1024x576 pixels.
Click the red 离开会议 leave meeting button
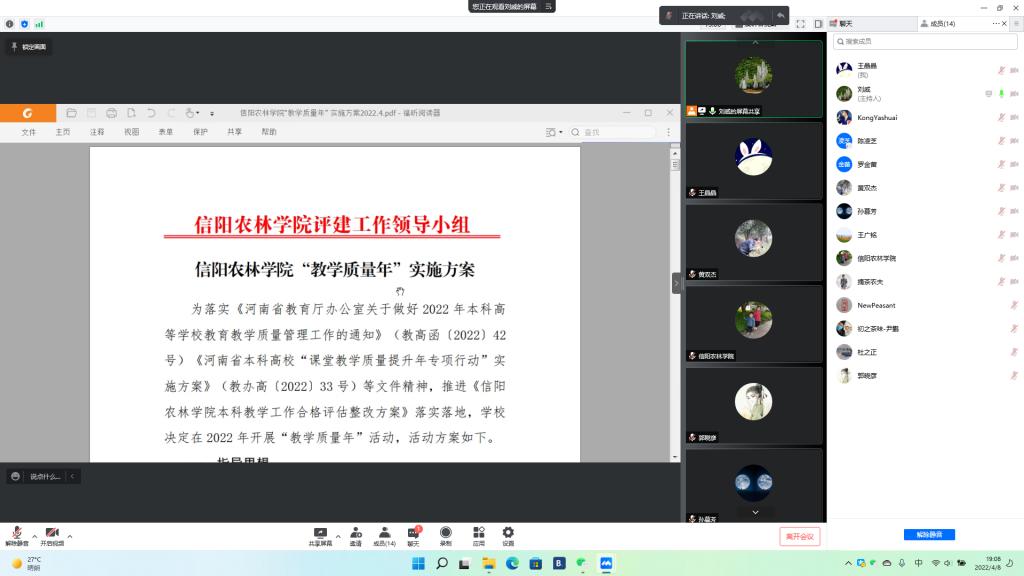[800, 536]
